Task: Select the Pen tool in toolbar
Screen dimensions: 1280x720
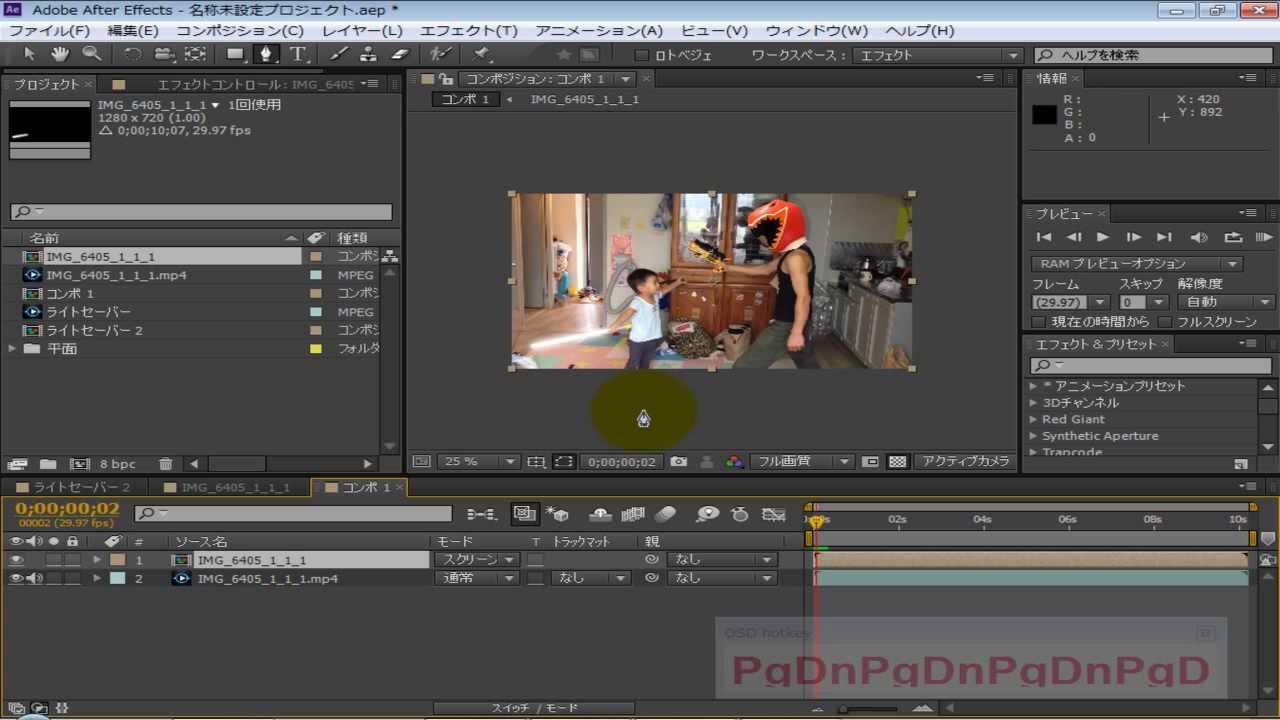Action: click(x=266, y=54)
